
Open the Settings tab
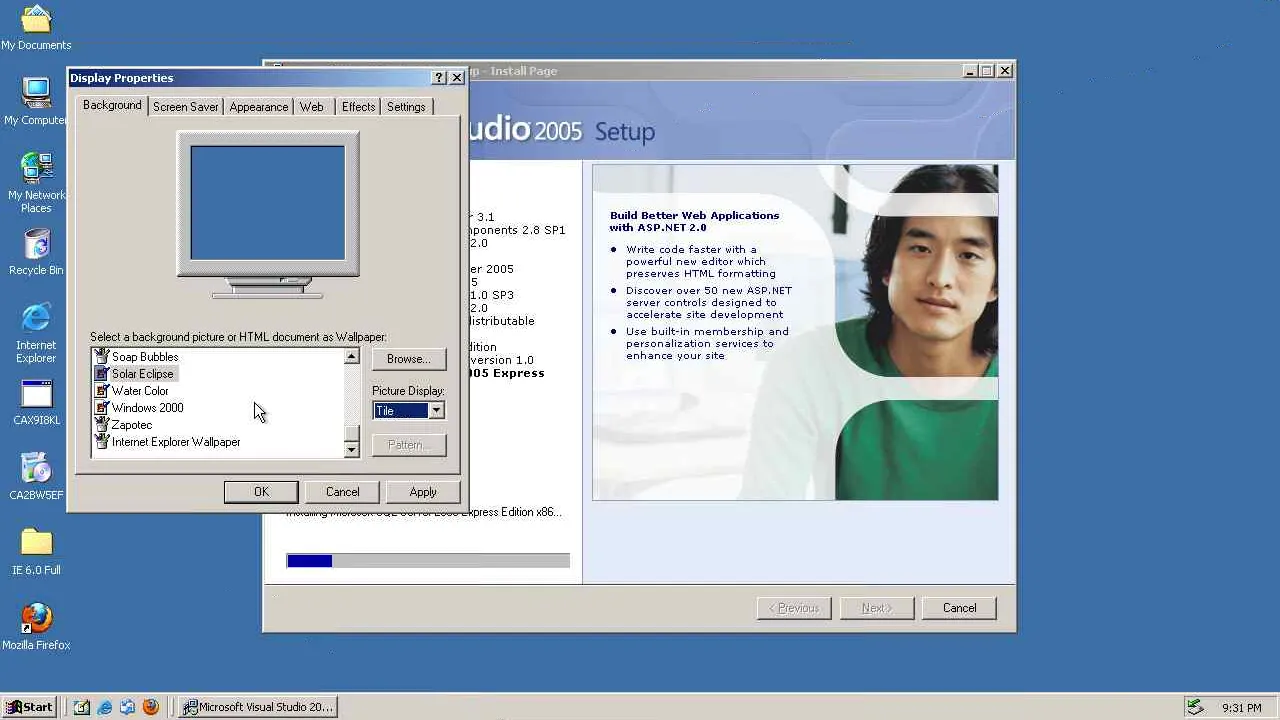click(x=406, y=107)
